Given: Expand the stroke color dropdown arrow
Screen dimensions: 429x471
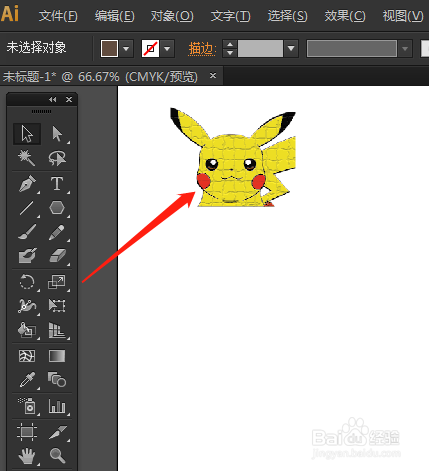Looking at the screenshot, I should (x=167, y=49).
